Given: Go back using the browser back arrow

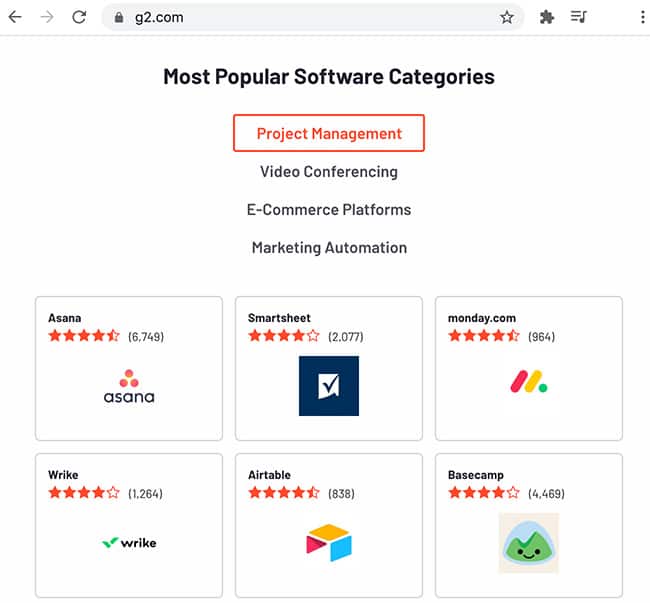Looking at the screenshot, I should pyautogui.click(x=15, y=17).
